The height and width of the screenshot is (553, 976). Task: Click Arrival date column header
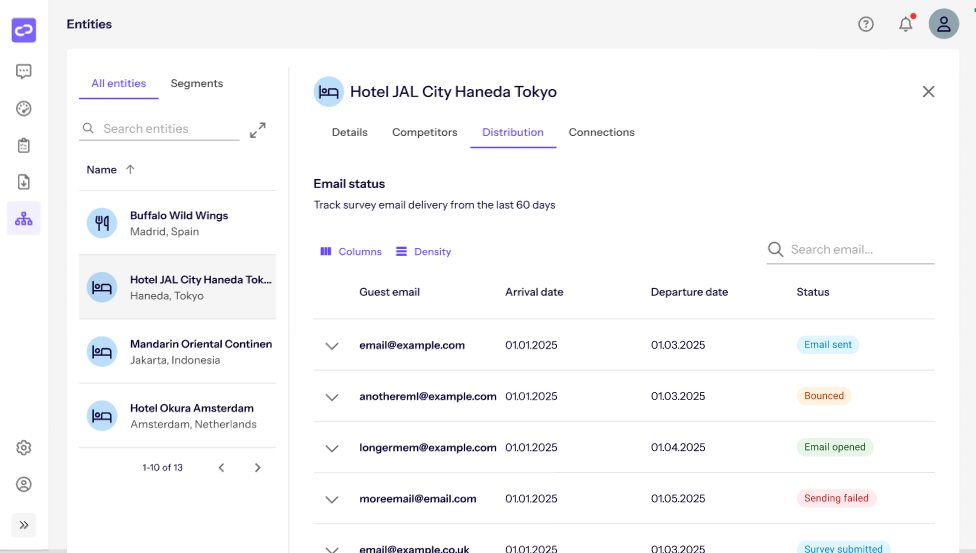click(x=534, y=292)
